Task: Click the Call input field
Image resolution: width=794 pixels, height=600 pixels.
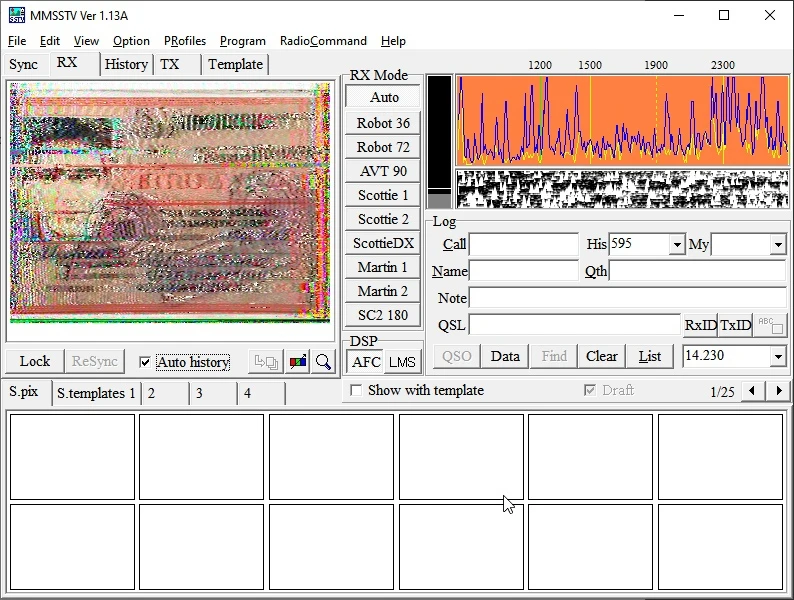Action: (x=523, y=245)
